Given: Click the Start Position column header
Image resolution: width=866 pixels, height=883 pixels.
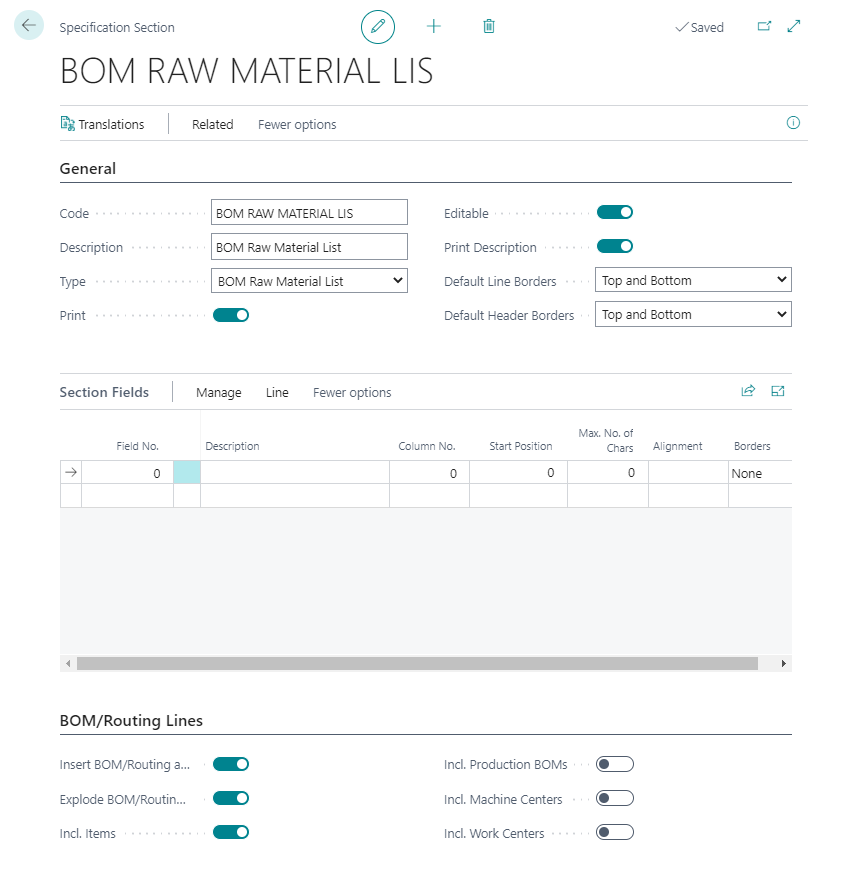Looking at the screenshot, I should point(520,446).
